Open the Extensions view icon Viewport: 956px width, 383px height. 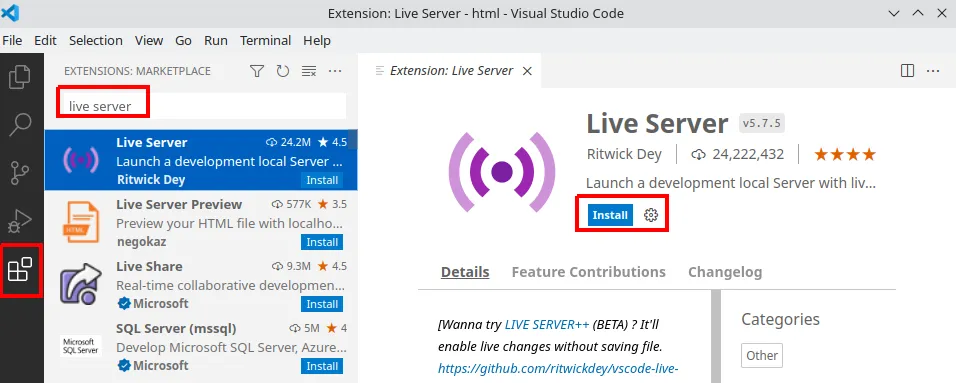[x=20, y=270]
